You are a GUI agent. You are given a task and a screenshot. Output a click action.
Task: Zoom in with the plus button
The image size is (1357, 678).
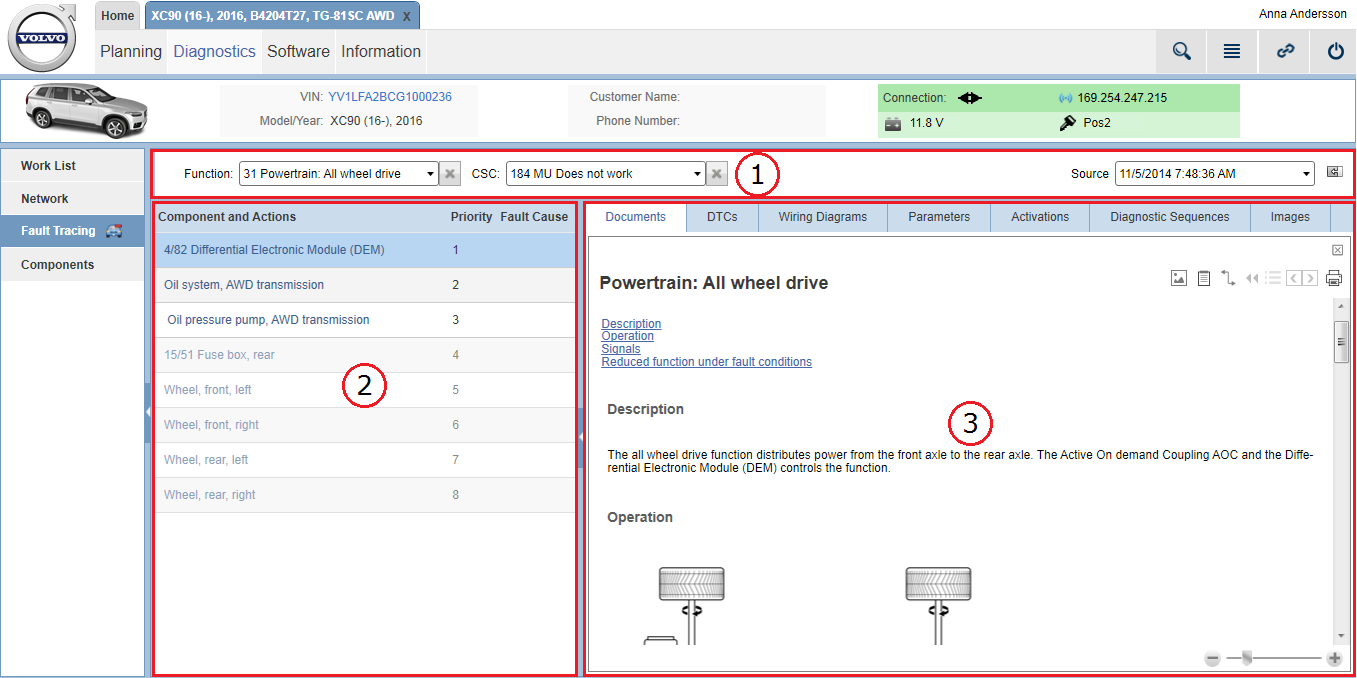click(x=1334, y=658)
